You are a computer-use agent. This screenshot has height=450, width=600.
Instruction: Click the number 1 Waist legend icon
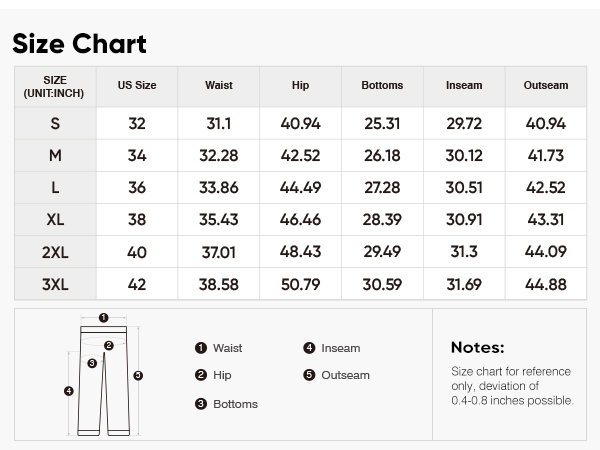pos(201,348)
